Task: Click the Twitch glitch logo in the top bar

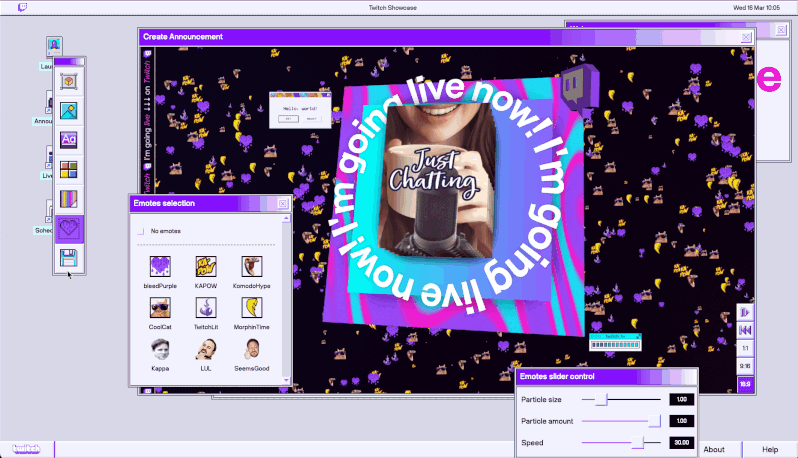Action: pyautogui.click(x=22, y=7)
